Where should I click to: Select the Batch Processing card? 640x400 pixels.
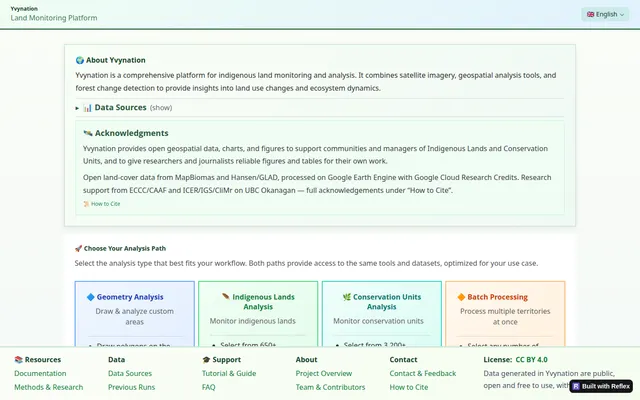[505, 313]
